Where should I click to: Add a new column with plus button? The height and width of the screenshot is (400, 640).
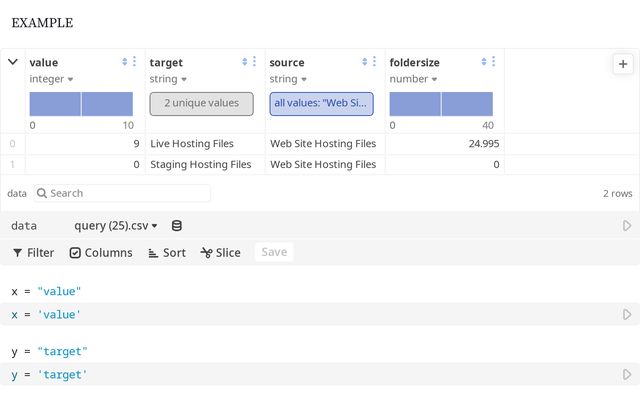(621, 63)
